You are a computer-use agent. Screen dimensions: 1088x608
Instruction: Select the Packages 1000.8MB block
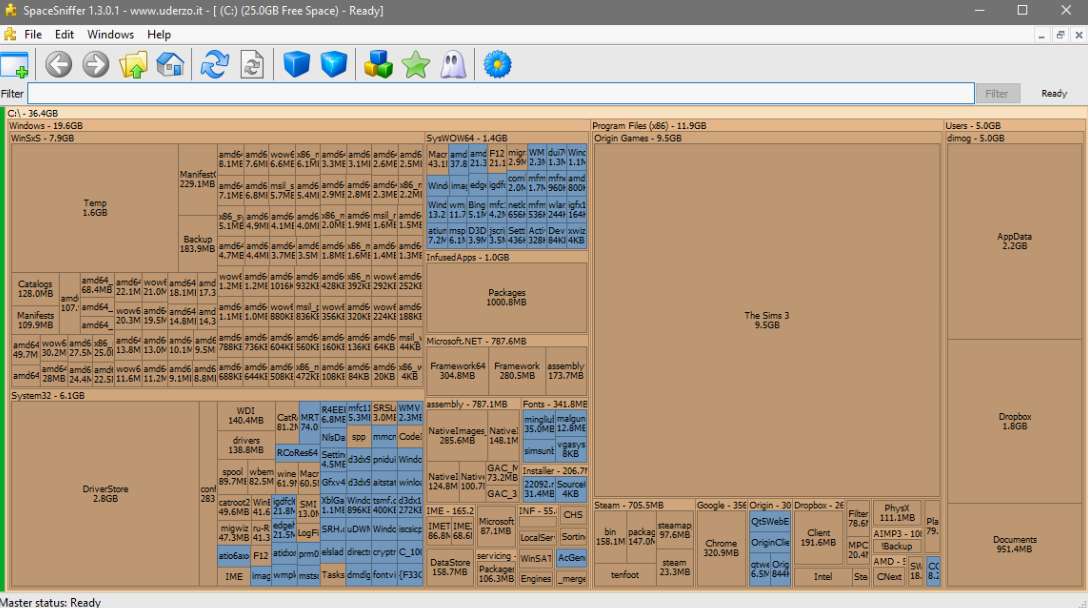[x=507, y=298]
